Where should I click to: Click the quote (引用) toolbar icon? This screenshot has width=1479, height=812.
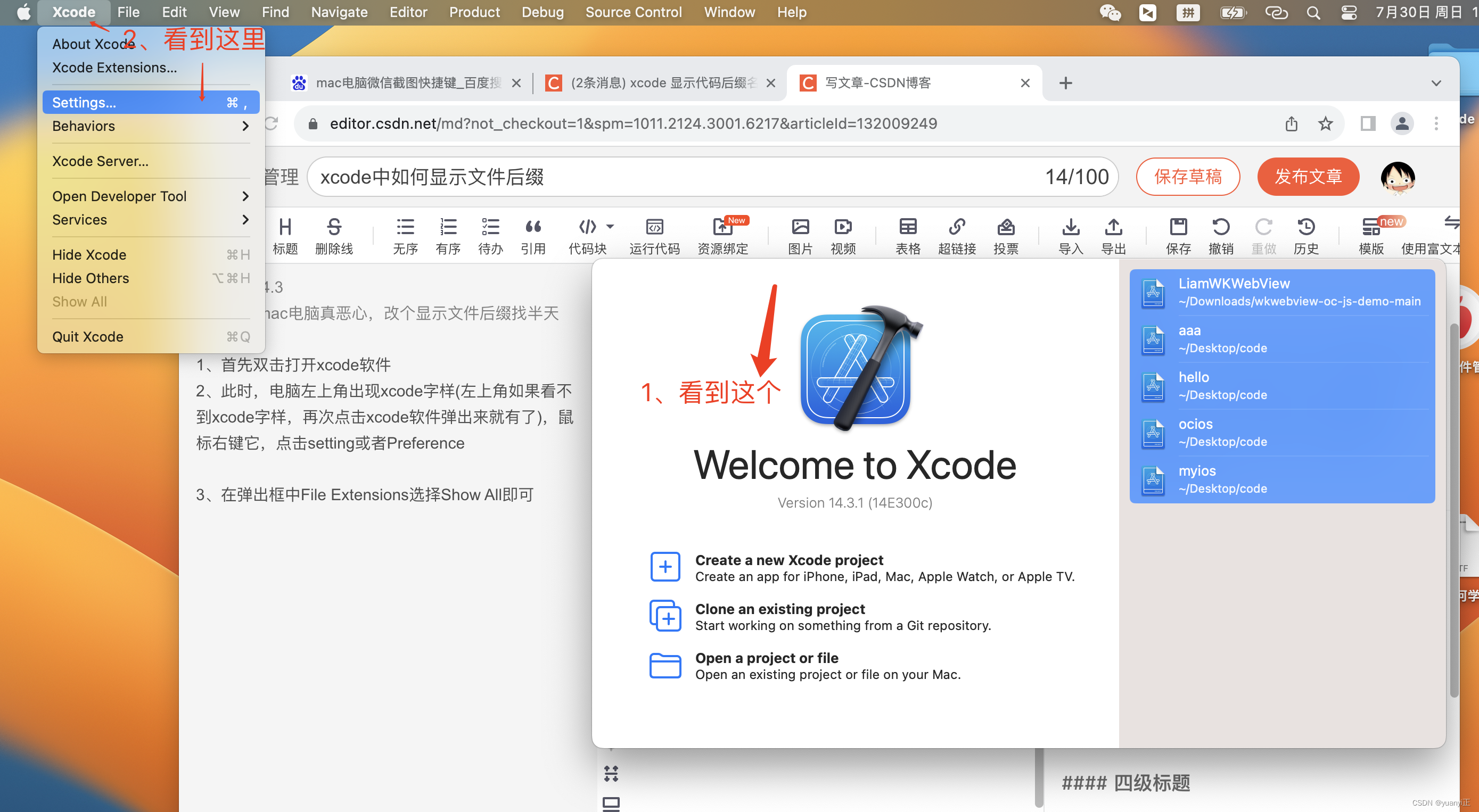tap(532, 227)
